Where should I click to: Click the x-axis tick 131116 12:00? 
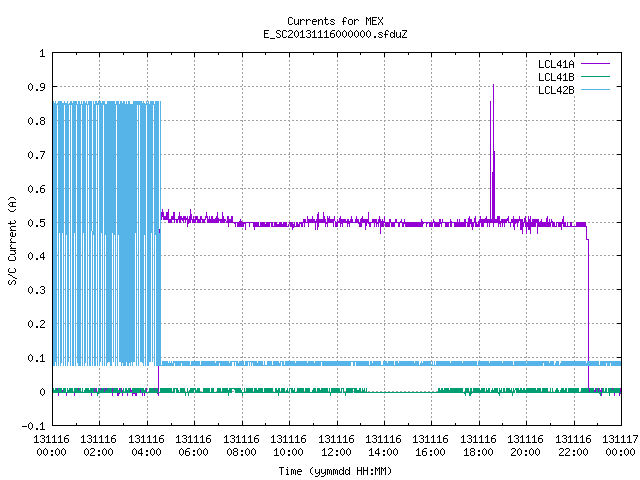tap(336, 446)
